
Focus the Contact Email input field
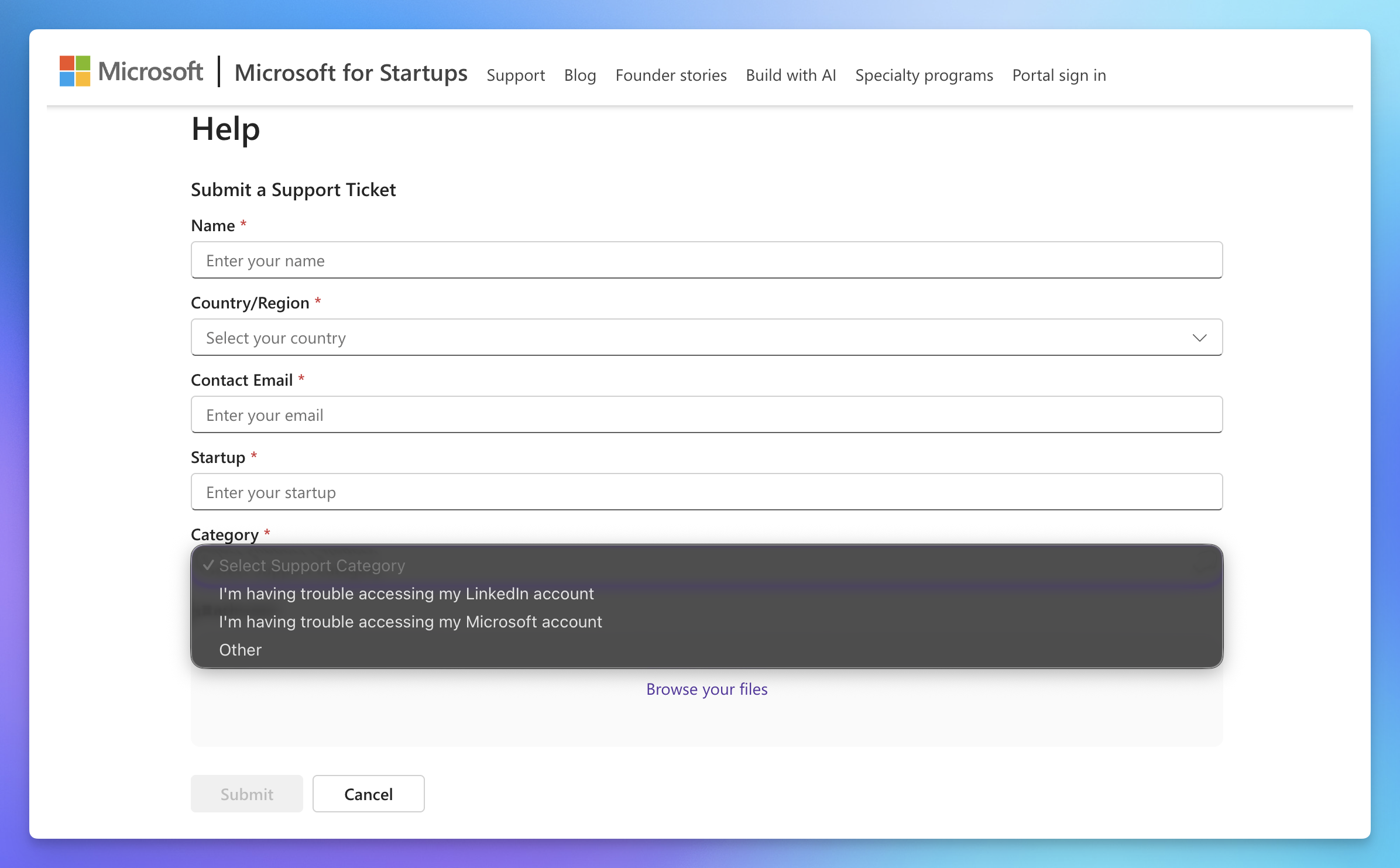pos(706,415)
